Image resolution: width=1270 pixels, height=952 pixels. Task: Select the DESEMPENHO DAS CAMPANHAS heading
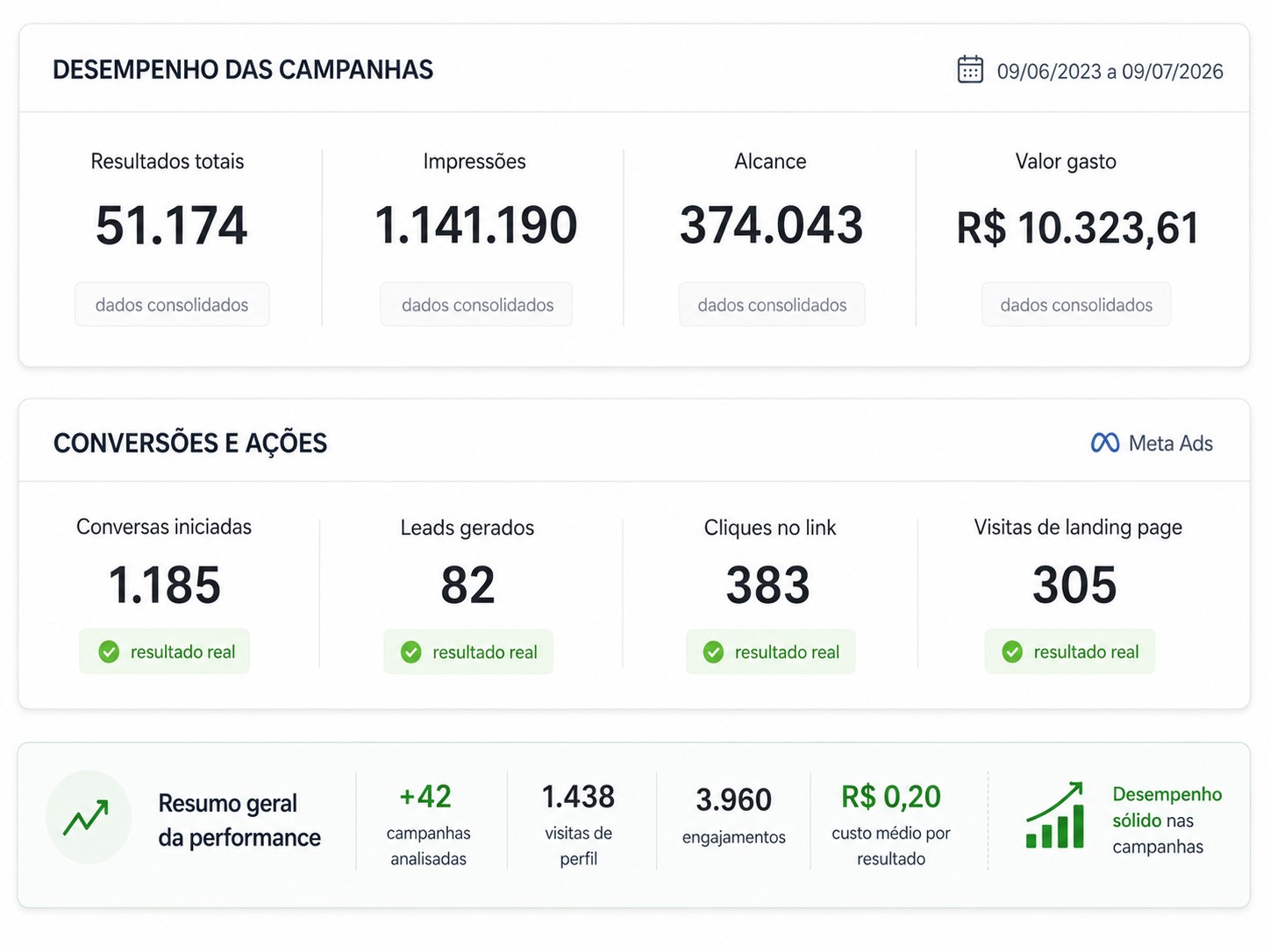(x=243, y=69)
